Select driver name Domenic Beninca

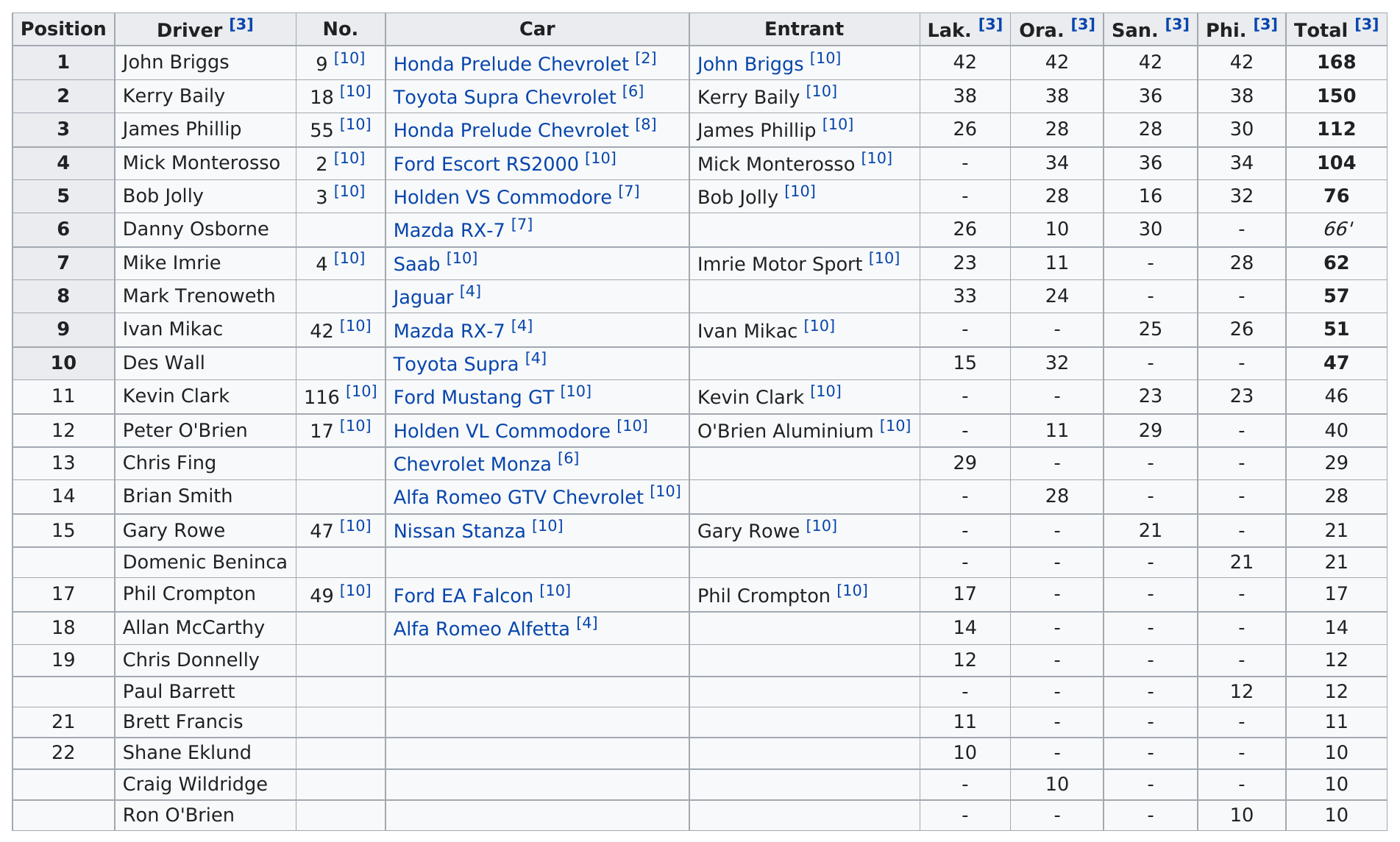pyautogui.click(x=205, y=563)
